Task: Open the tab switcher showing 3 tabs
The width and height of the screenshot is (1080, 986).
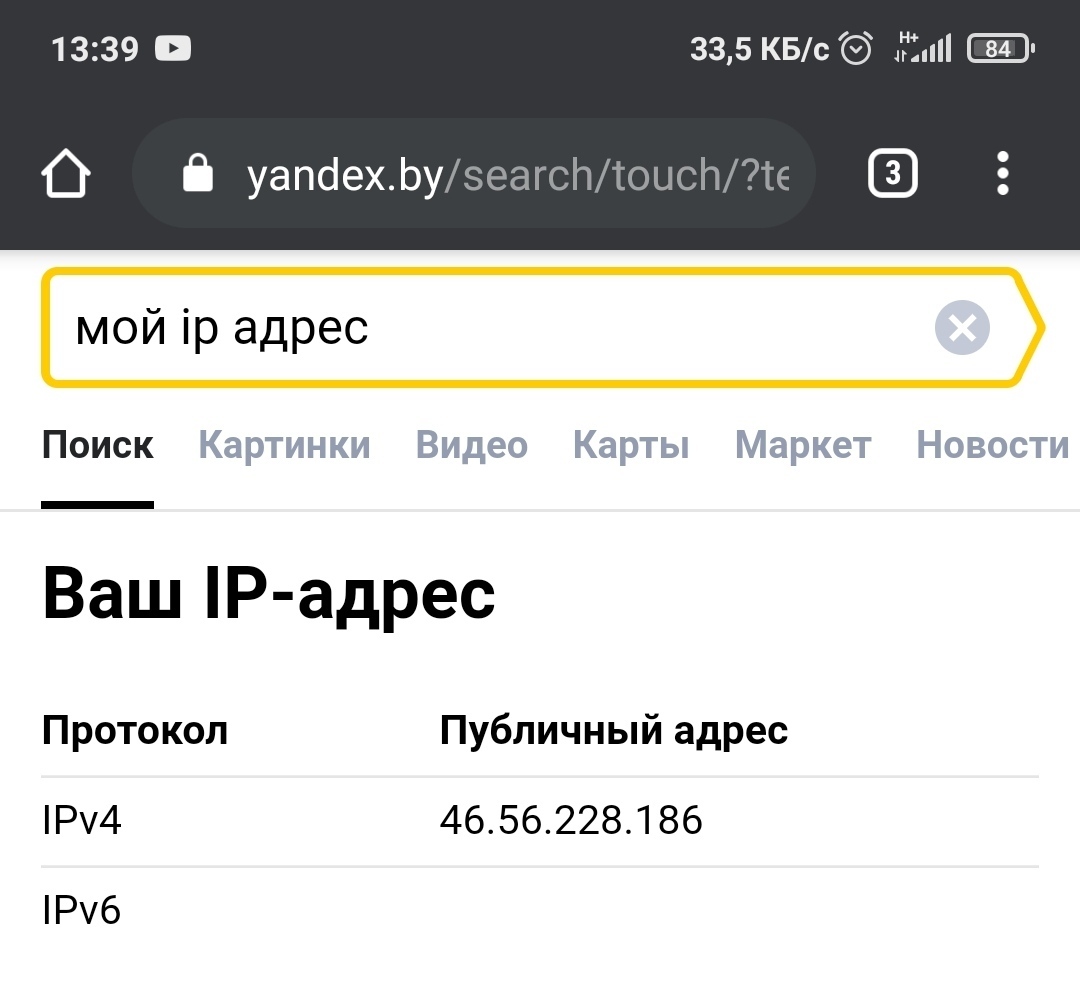Action: [x=892, y=175]
